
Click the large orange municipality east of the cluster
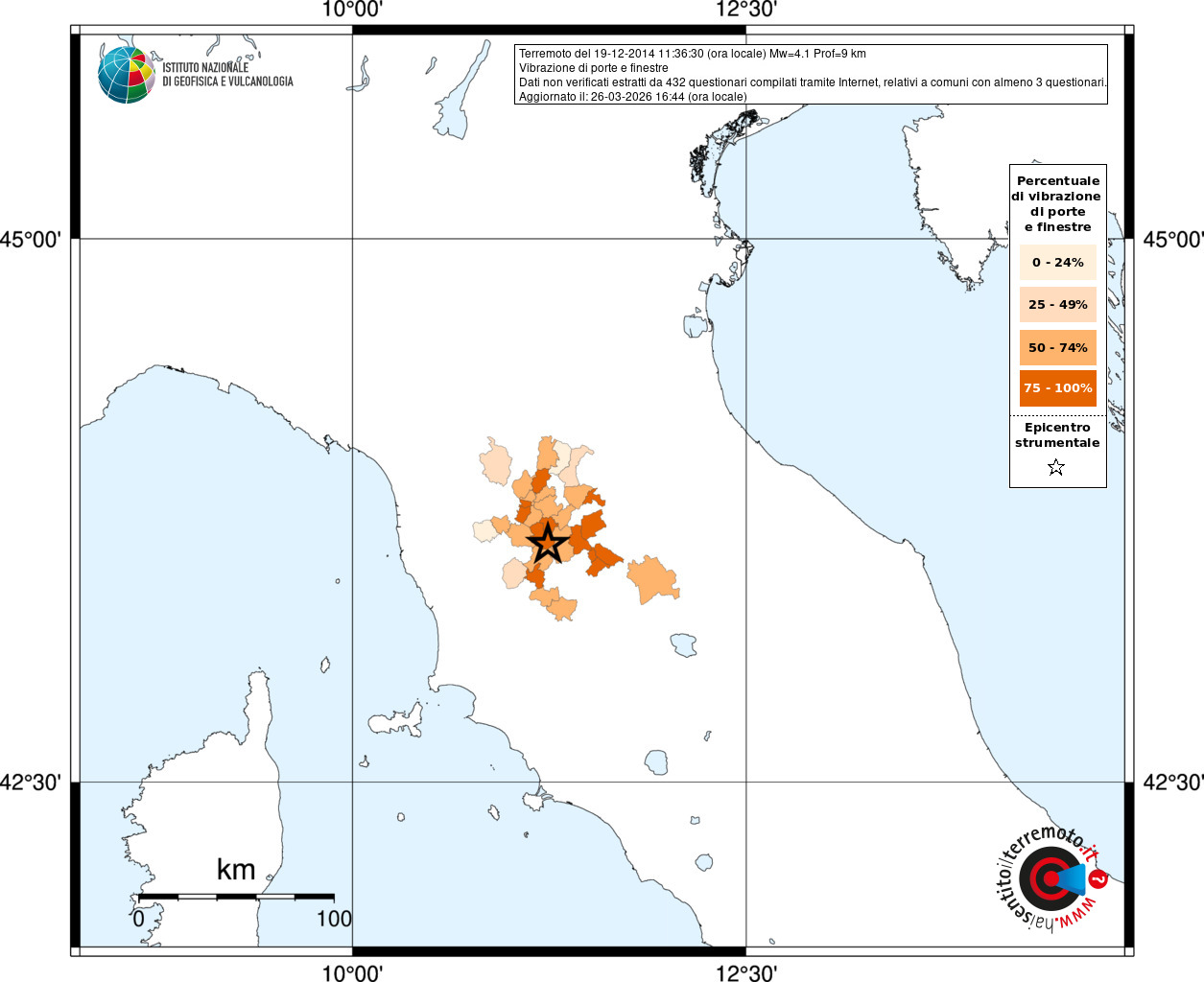(653, 580)
